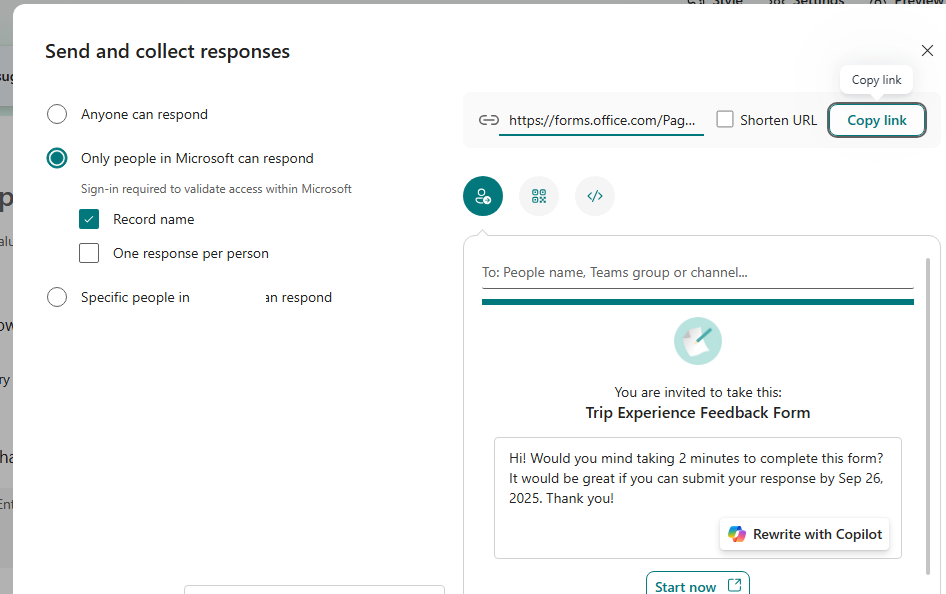Image resolution: width=946 pixels, height=594 pixels.
Task: Select the Specific people can respond option
Action: tap(57, 297)
